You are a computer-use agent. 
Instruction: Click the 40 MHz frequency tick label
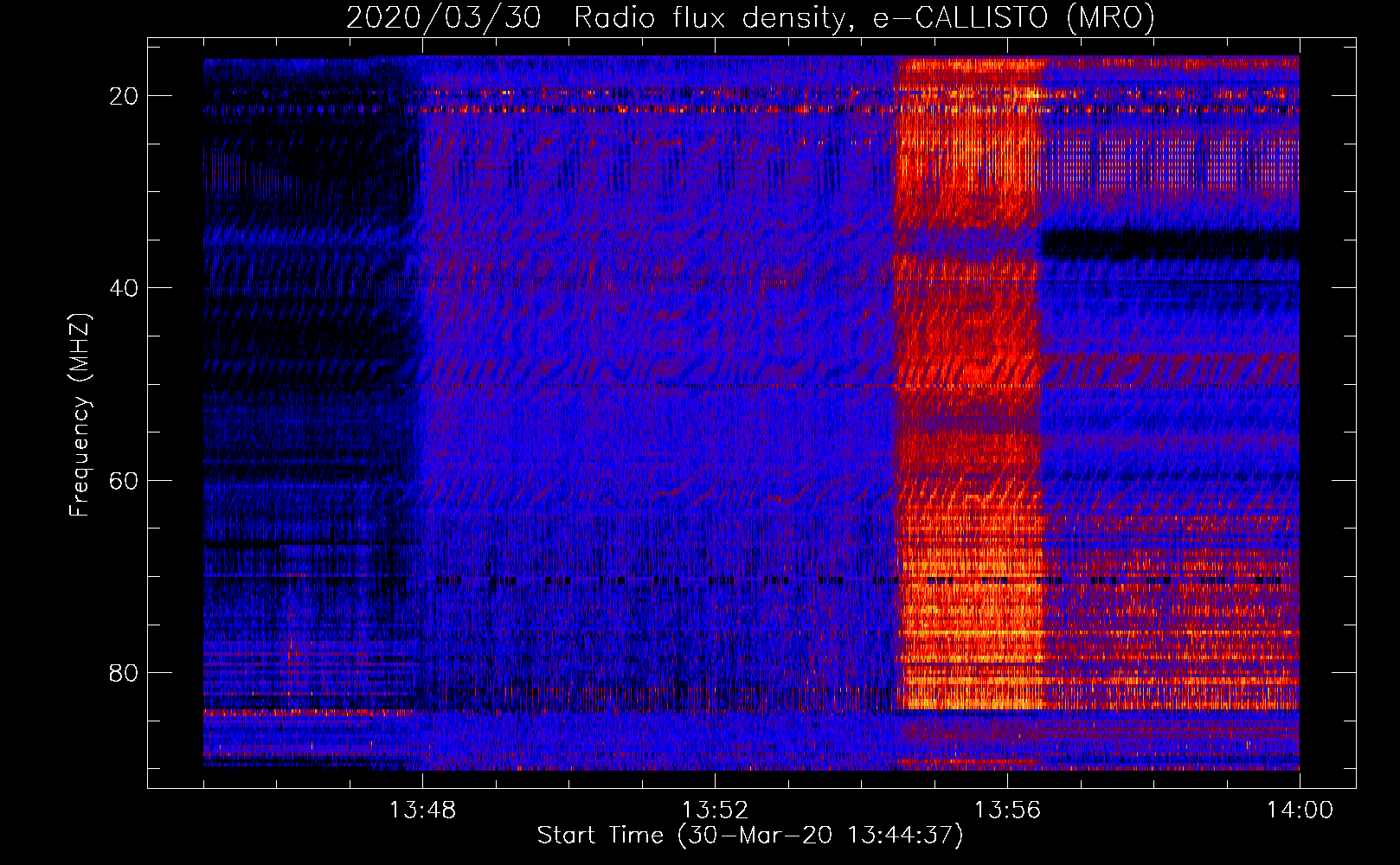(x=124, y=288)
